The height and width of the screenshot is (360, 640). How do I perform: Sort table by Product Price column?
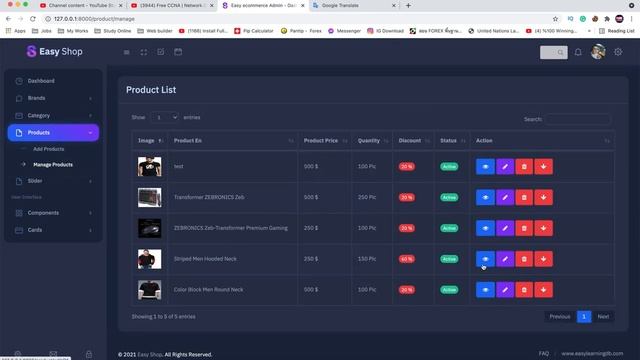[x=325, y=140]
